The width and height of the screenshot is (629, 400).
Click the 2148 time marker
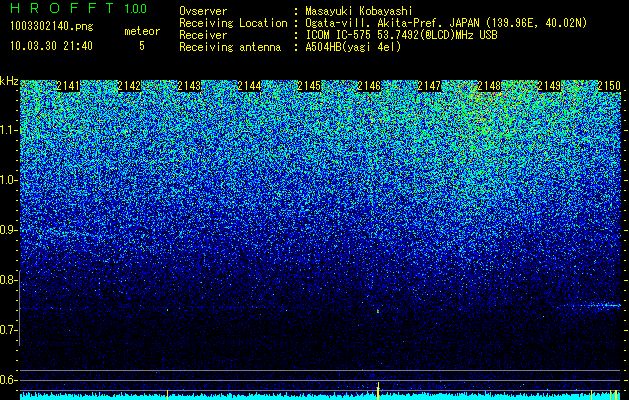tap(489, 86)
